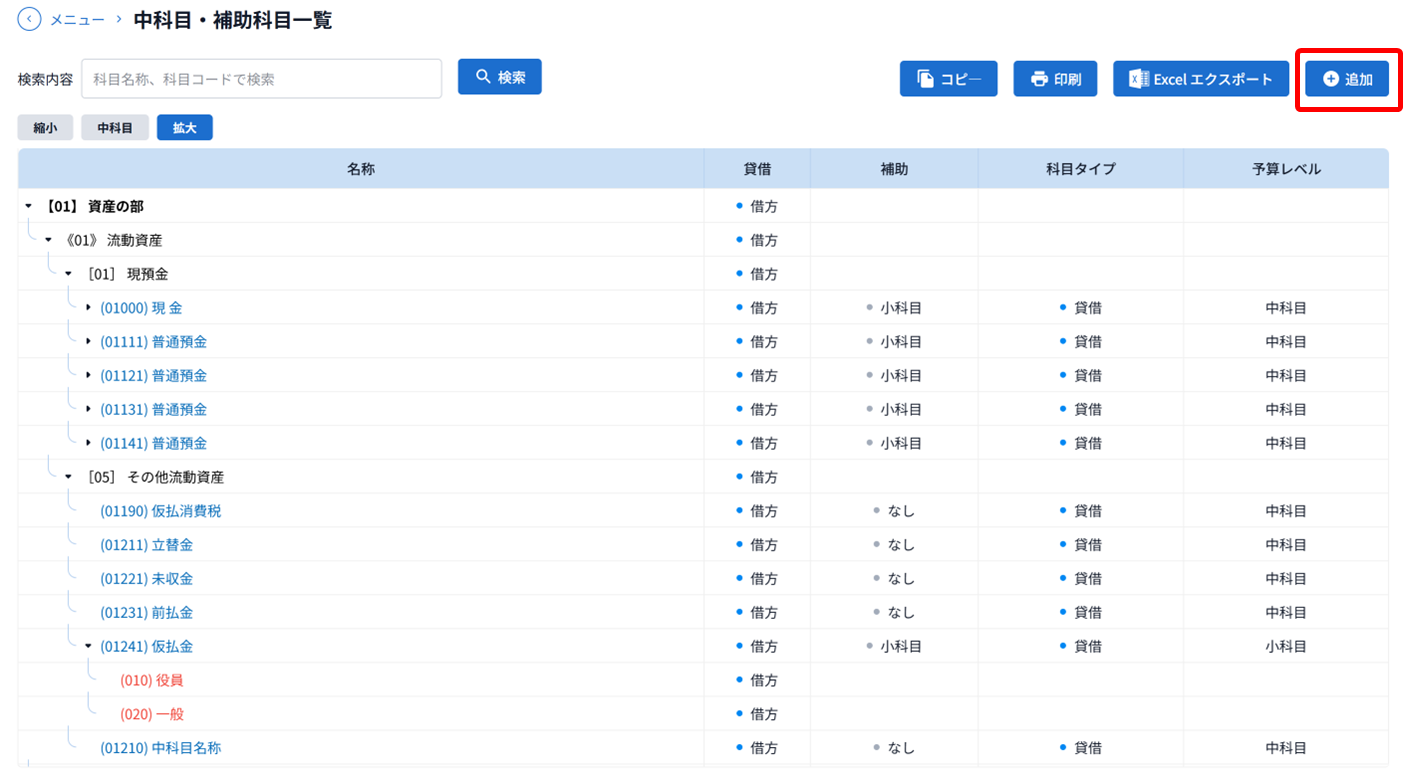This screenshot has height=779, width=1403.
Task: Click 中科目 budget level in 立替金 row
Action: (1286, 545)
